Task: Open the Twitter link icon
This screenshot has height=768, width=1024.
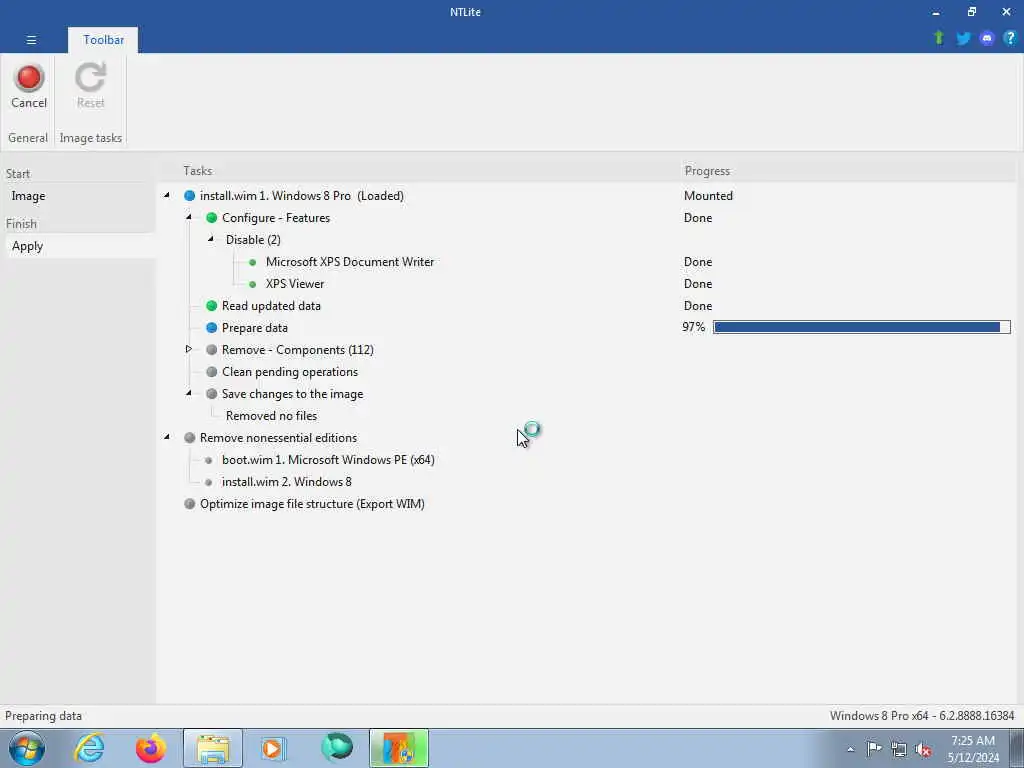Action: pyautogui.click(x=963, y=39)
